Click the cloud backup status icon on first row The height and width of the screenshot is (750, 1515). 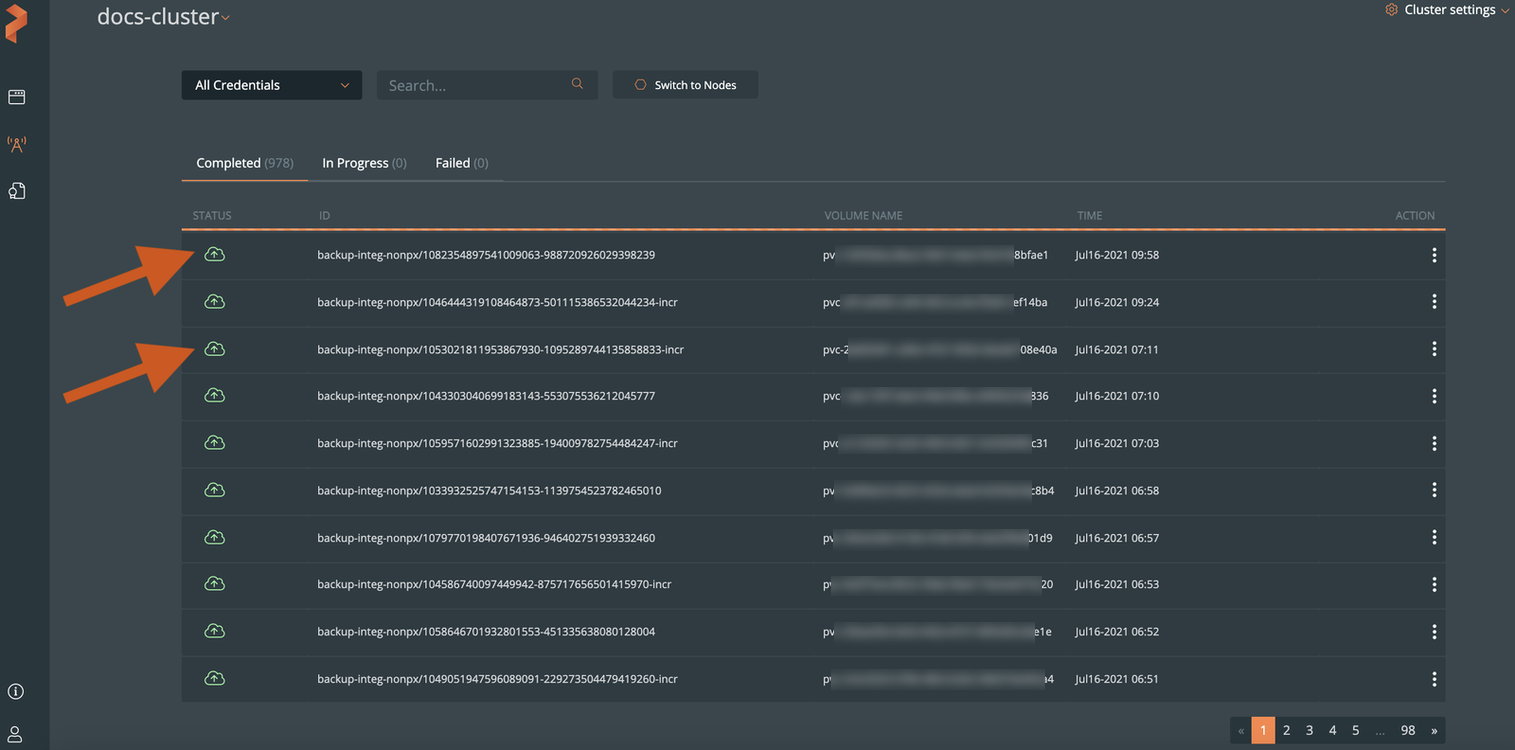coord(214,254)
